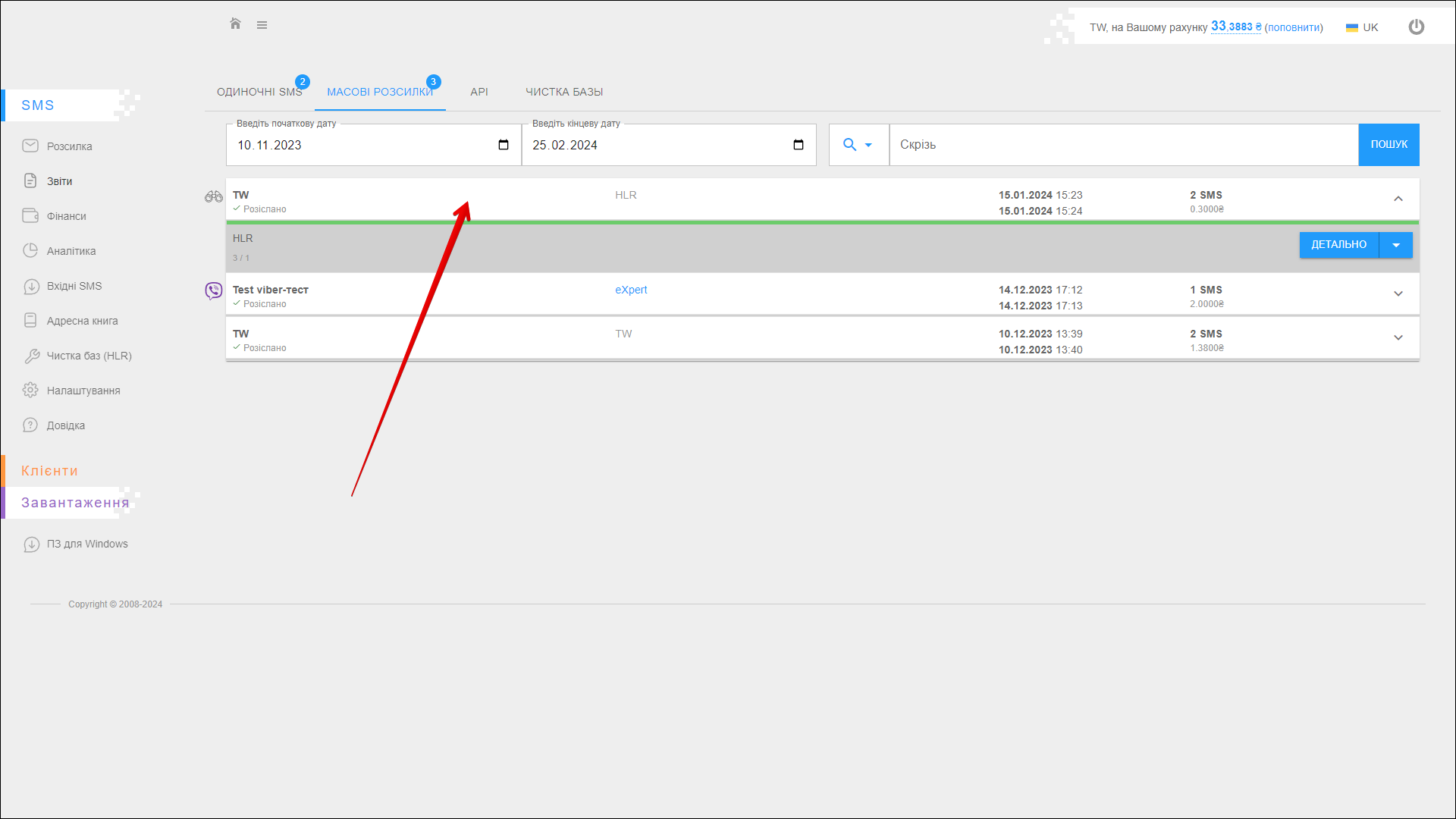The image size is (1456, 819).
Task: Open Аналітика in the sidebar
Action: 71,251
